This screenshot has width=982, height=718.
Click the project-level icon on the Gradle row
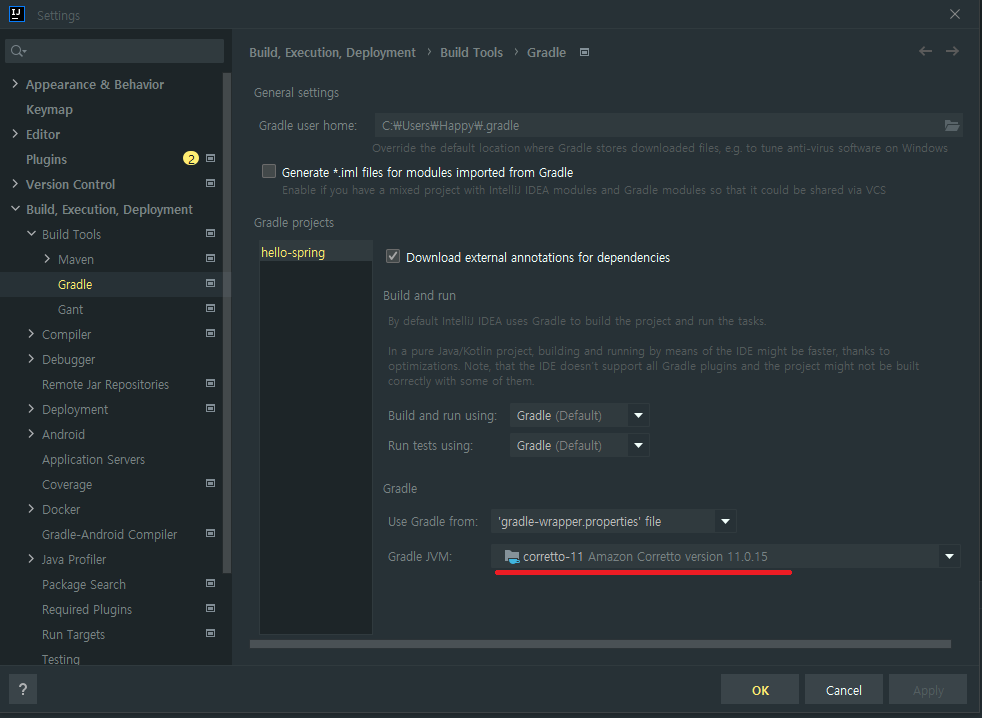[210, 284]
